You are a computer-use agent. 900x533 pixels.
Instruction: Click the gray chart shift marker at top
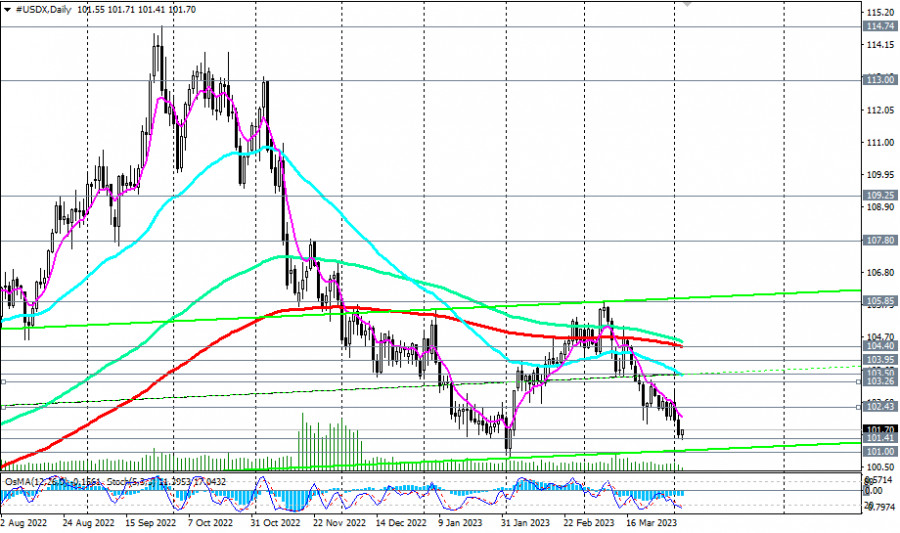tap(686, 3)
